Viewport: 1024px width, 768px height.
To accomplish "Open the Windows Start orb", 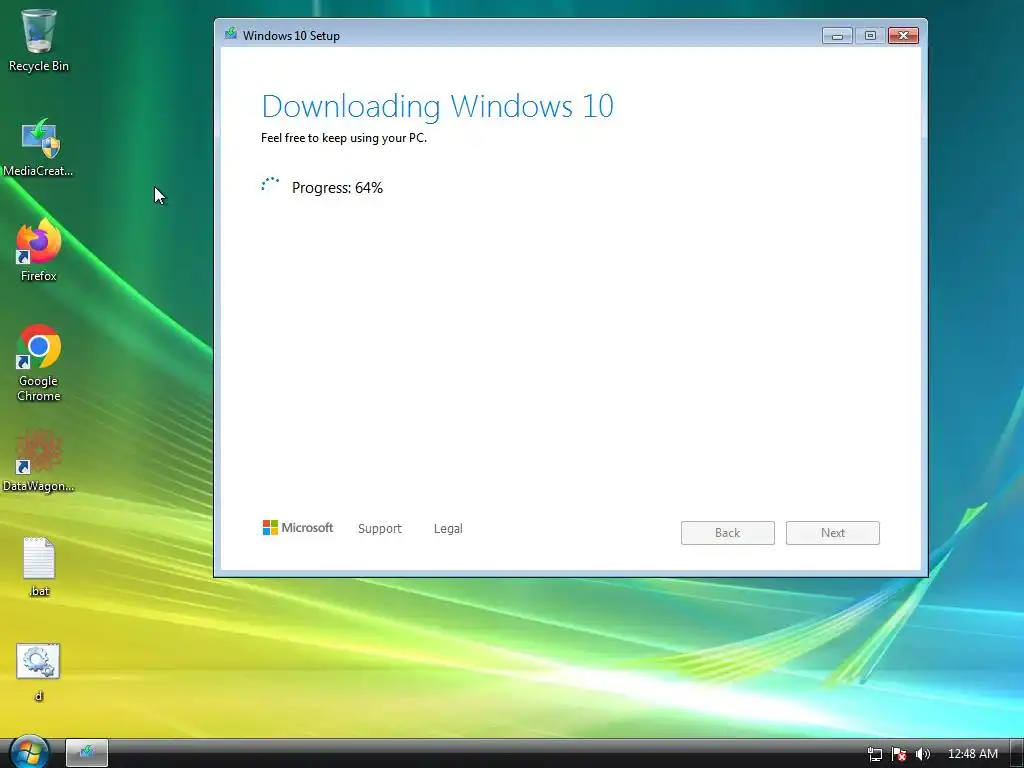I will 29,752.
